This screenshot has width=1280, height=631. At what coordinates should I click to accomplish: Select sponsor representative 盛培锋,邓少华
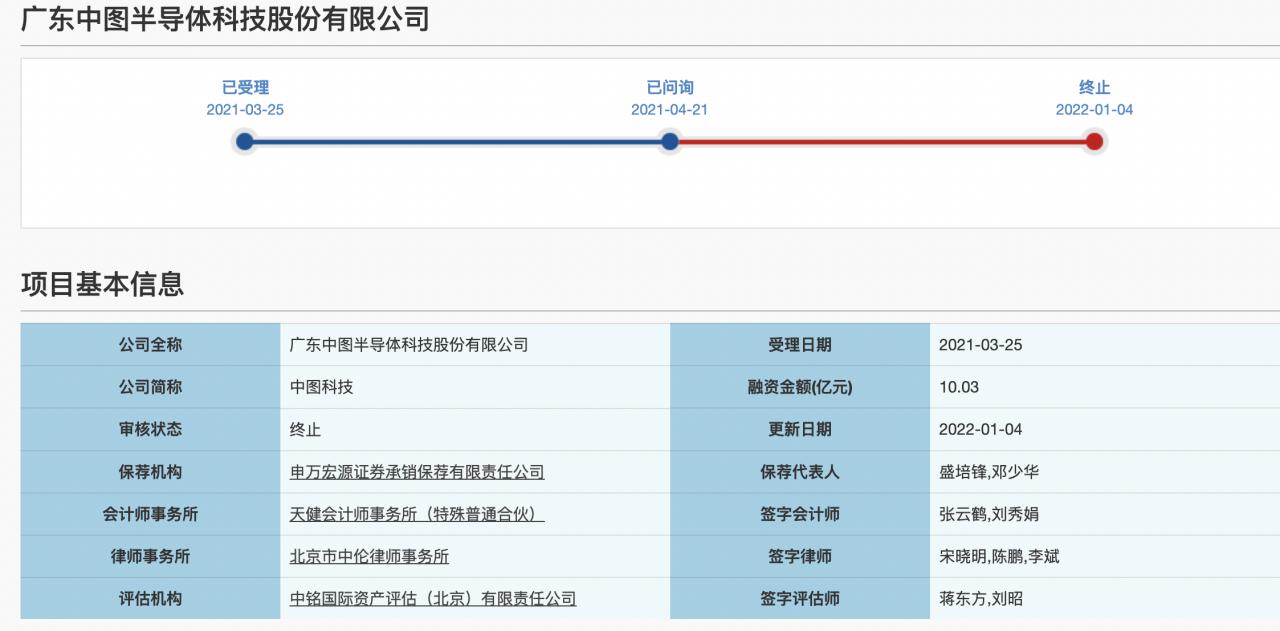tap(986, 471)
